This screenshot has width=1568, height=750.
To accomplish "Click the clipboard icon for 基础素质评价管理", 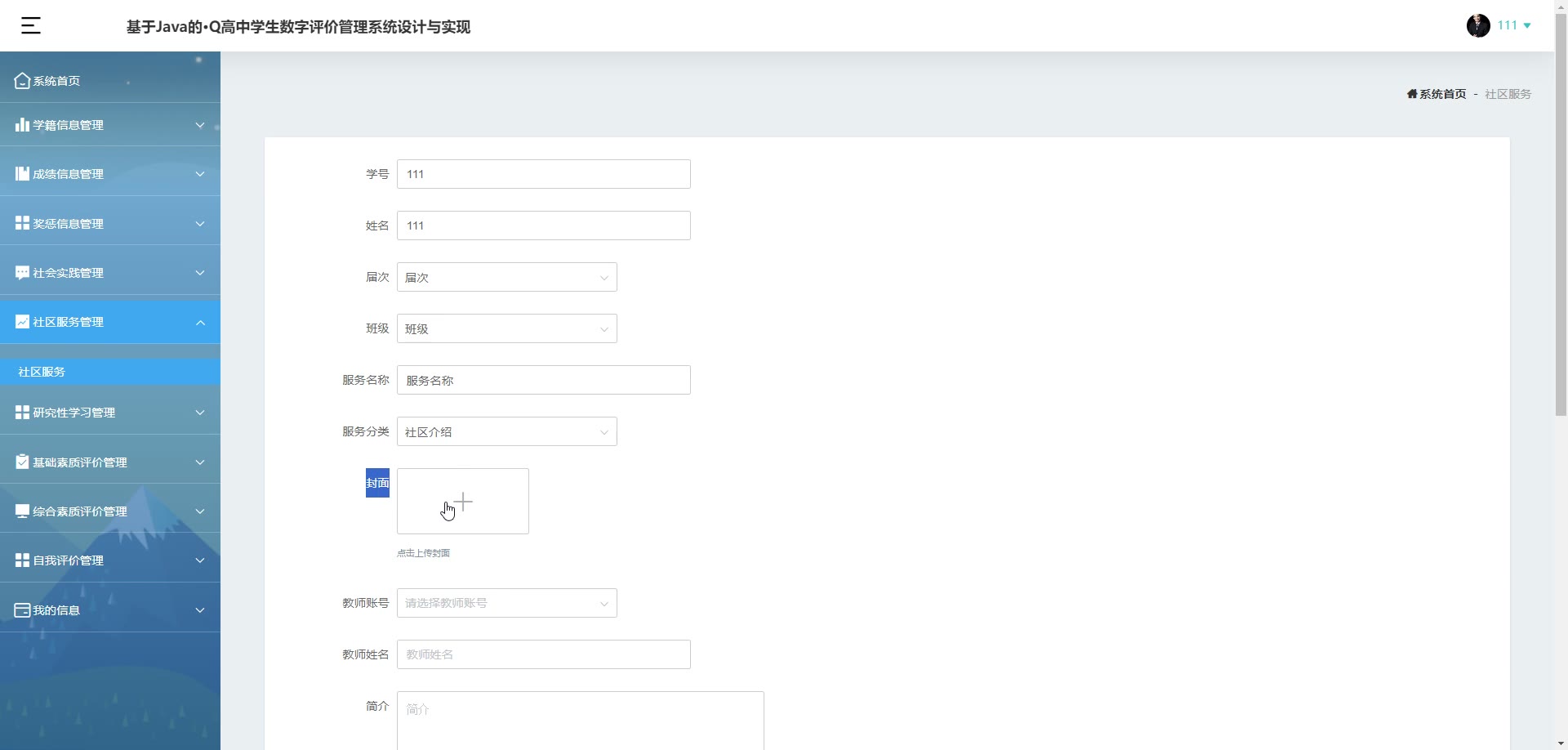I will click(22, 462).
